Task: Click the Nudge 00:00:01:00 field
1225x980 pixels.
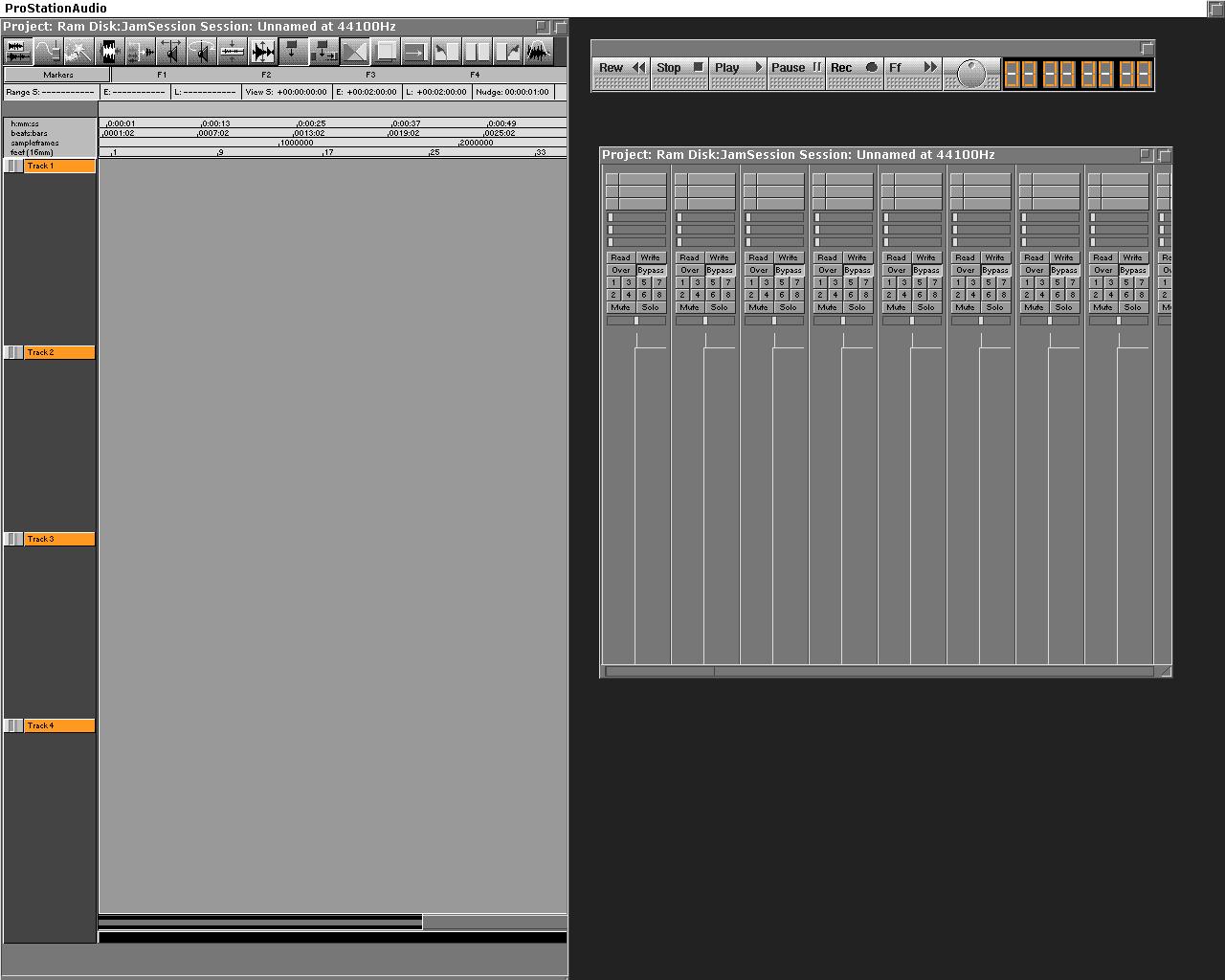Action: tap(513, 92)
